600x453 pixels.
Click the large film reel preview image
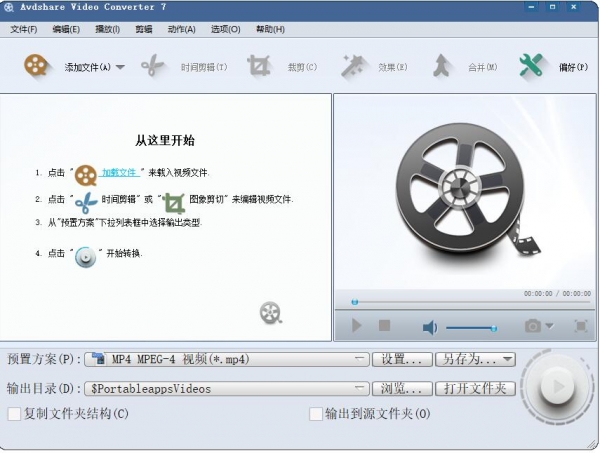[466, 193]
